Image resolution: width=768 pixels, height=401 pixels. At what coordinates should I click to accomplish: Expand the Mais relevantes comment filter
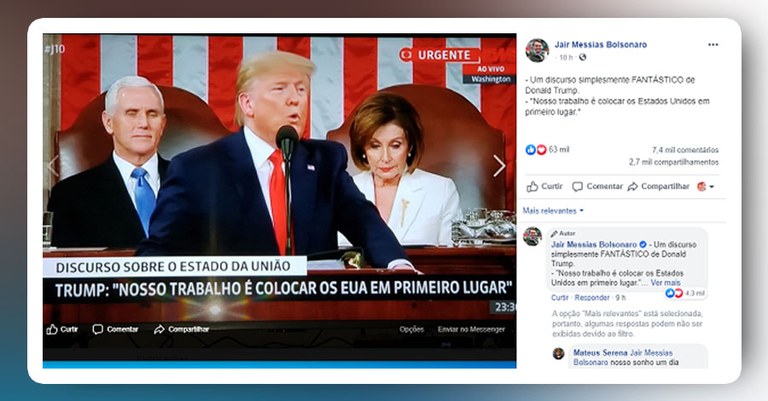(553, 211)
